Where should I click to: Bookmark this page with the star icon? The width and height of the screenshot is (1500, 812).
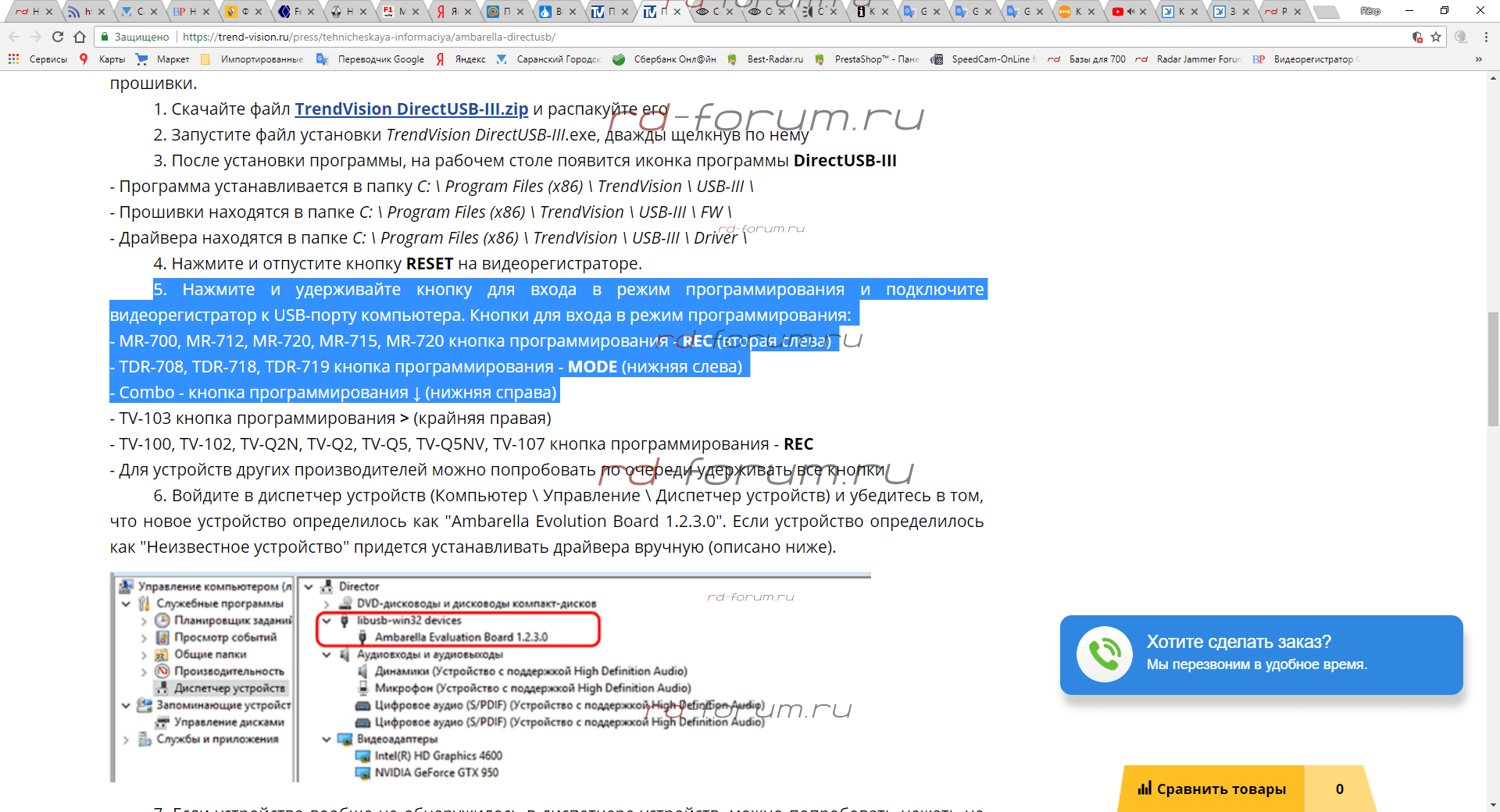(x=1436, y=37)
